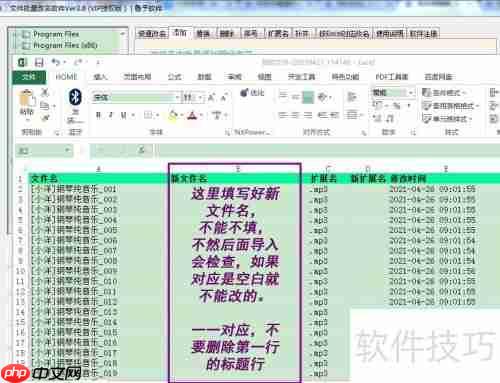The image size is (500, 383).
Task: Select header cell 新文件名
Action: click(235, 179)
